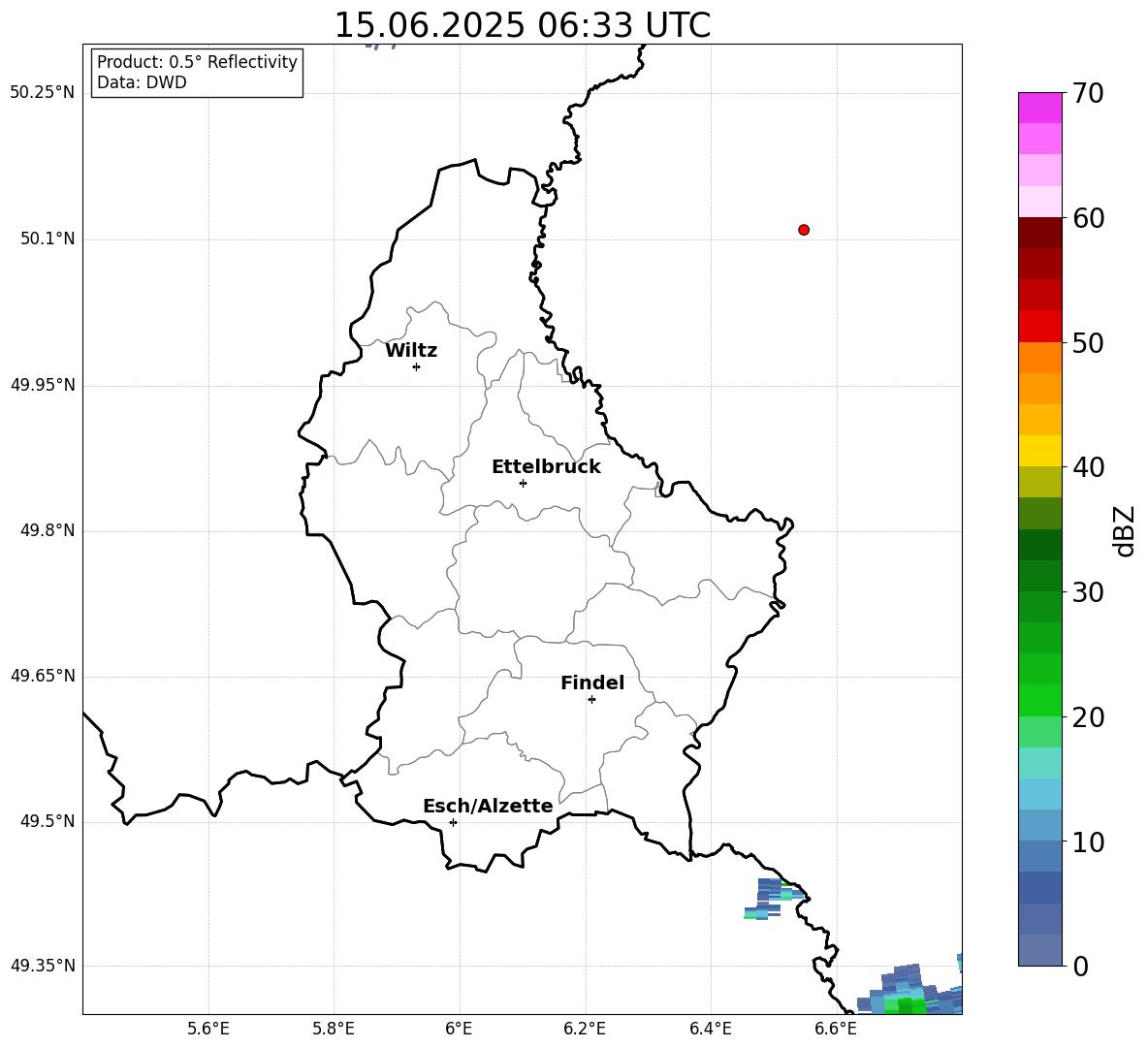The image size is (1148, 1048).
Task: Click the Ettelbruck station label
Action: [546, 467]
